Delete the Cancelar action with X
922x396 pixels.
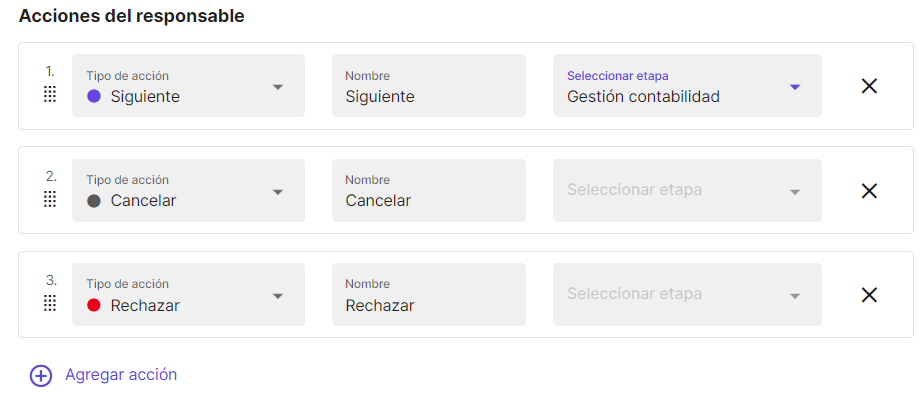(868, 191)
